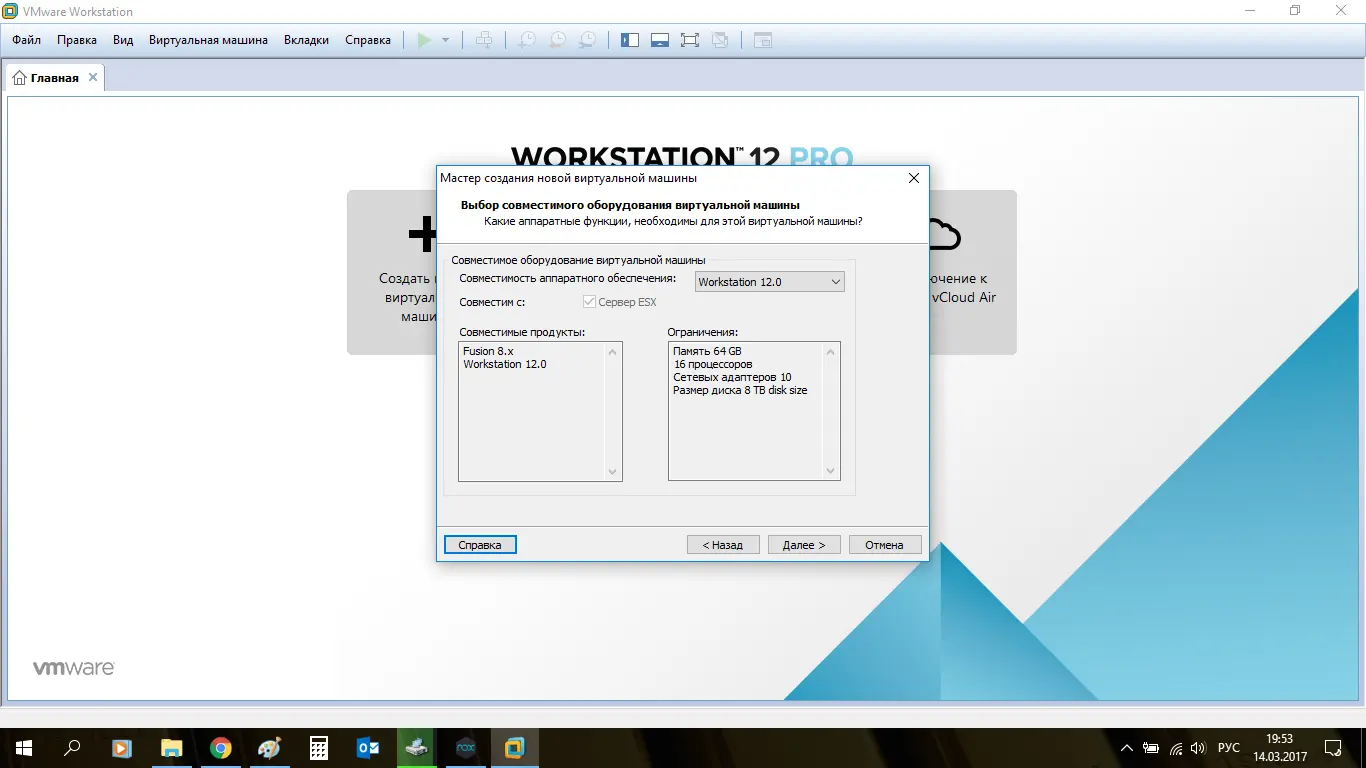The height and width of the screenshot is (768, 1366).
Task: Open the power options arrow beside play
Action: (445, 40)
